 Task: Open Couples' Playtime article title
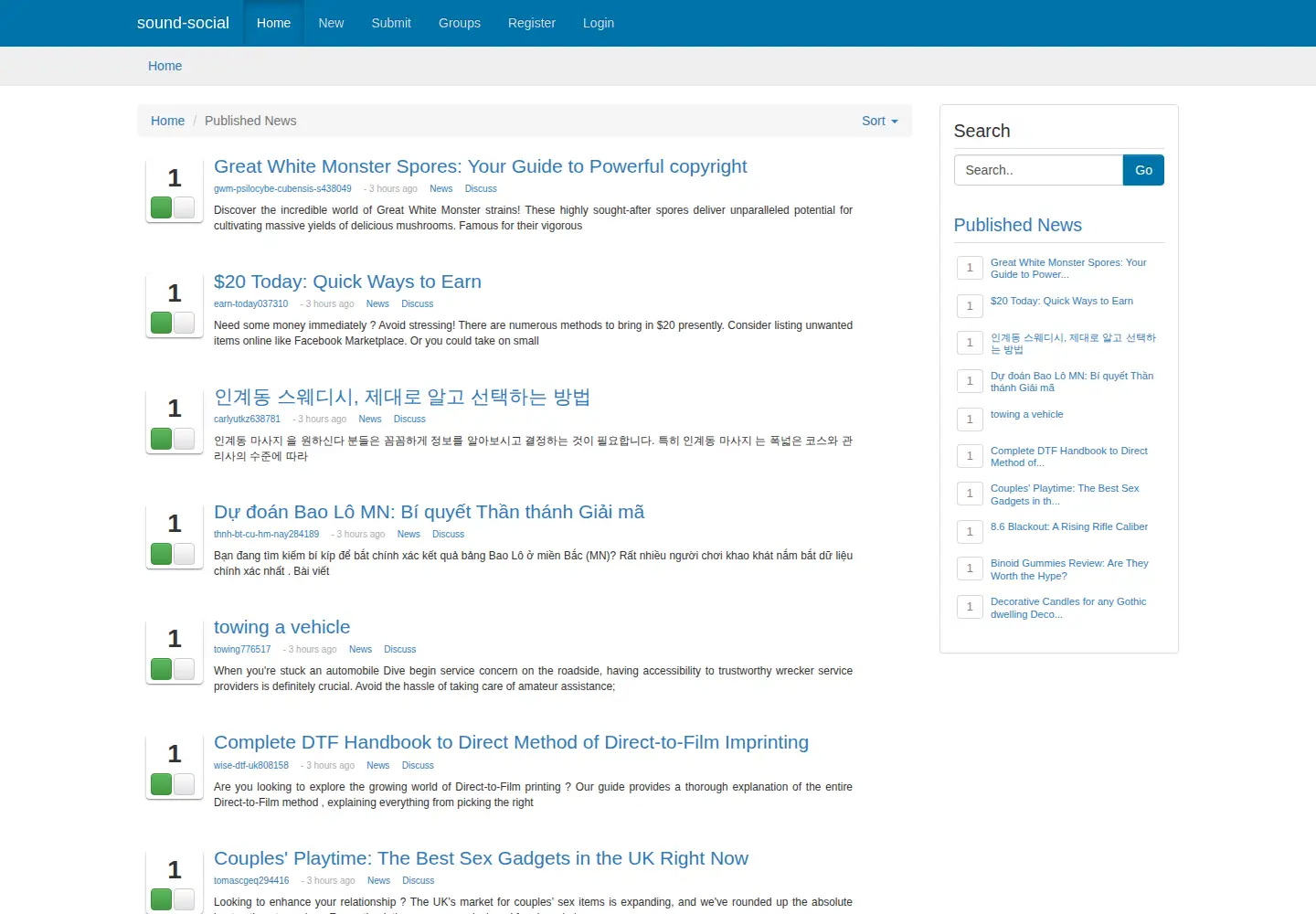click(x=481, y=858)
